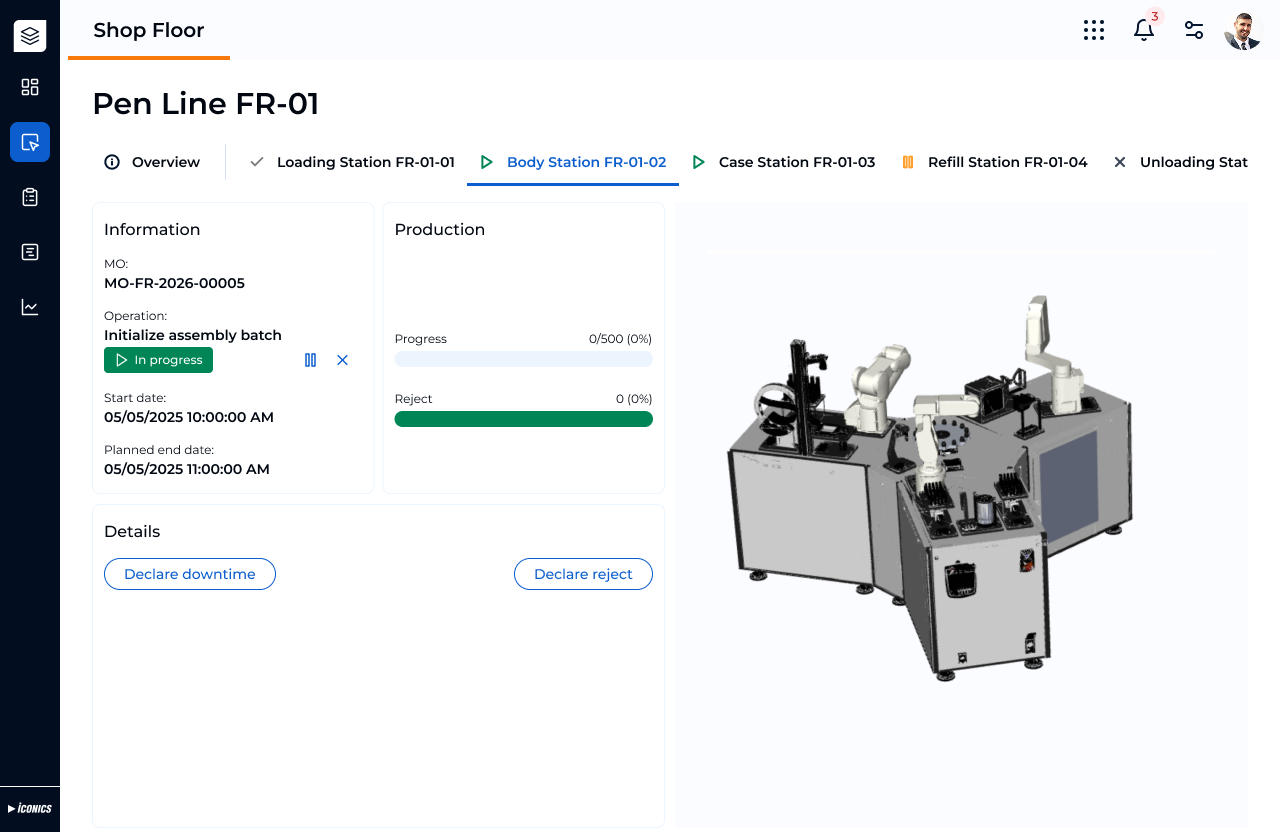
Task: Switch to the Overview tab
Action: pos(152,162)
